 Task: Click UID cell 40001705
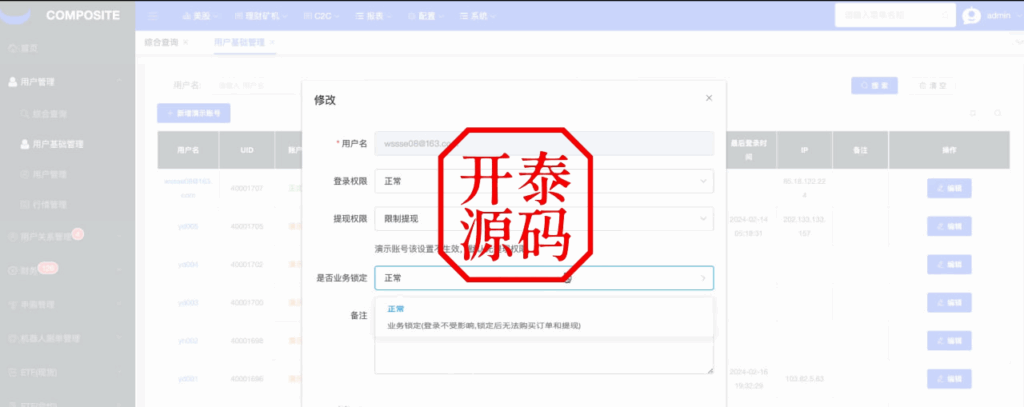[247, 226]
